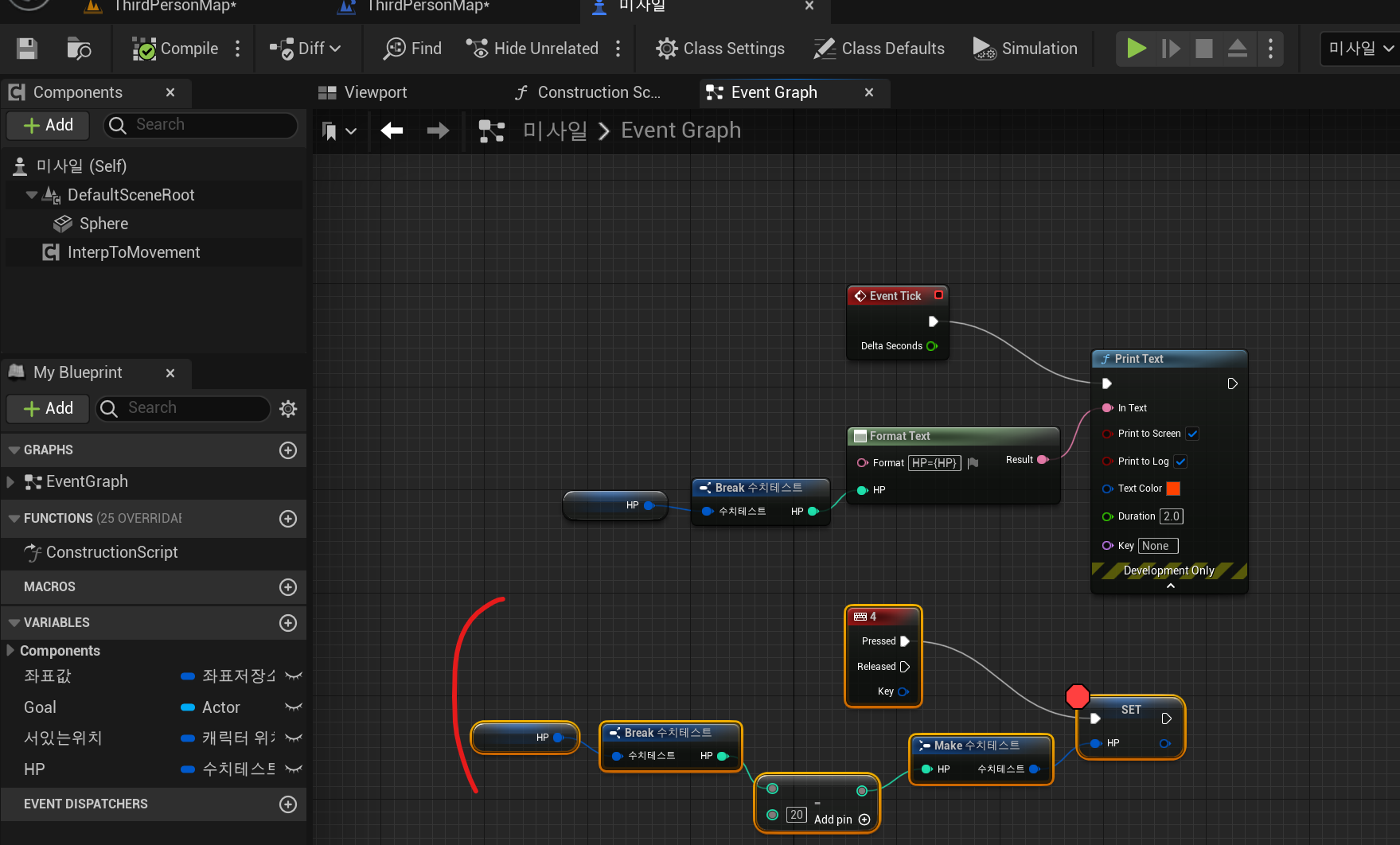
Task: Open the 미사일 debug object dropdown
Action: click(1360, 49)
